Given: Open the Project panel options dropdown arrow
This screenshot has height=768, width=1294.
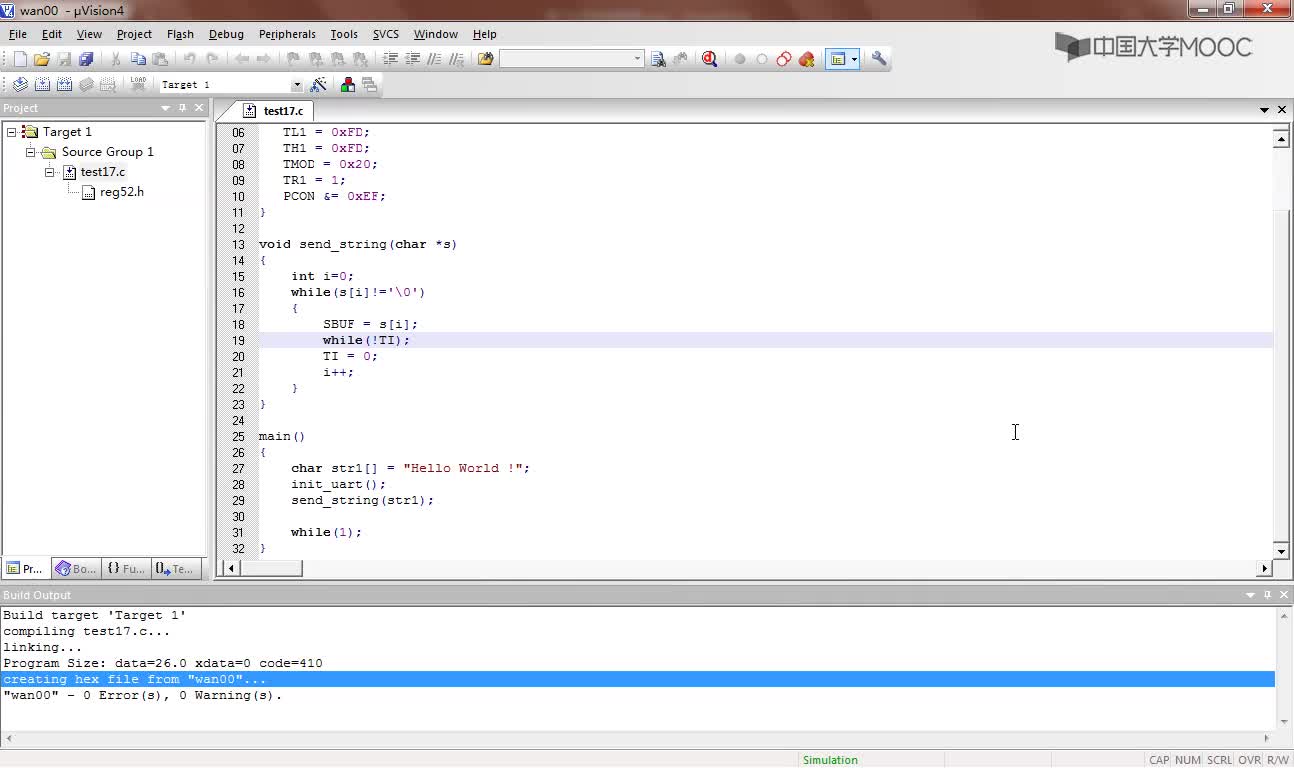Looking at the screenshot, I should click(166, 108).
